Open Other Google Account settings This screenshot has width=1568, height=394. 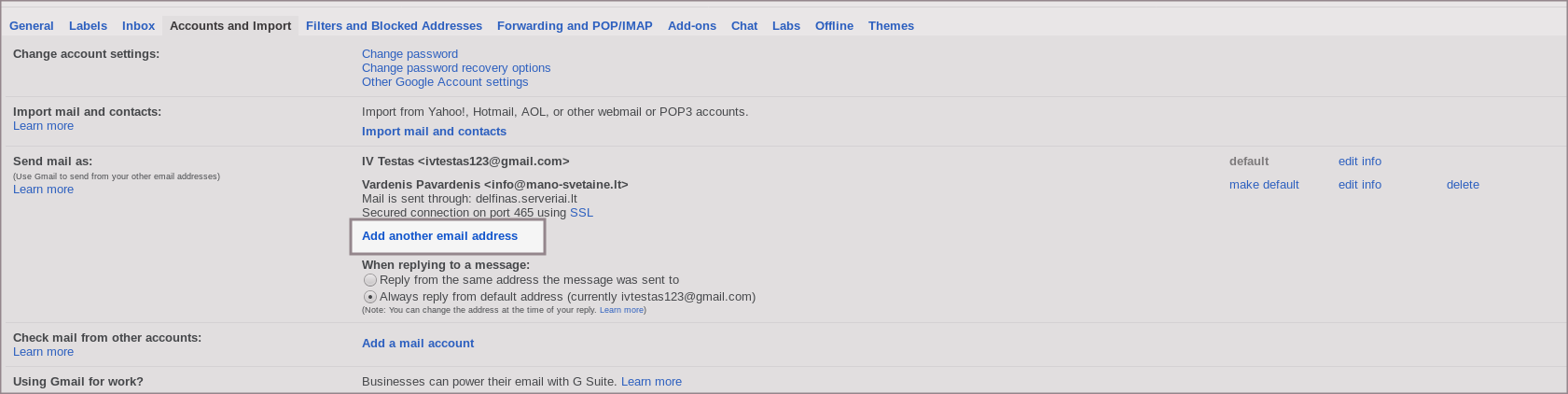[445, 82]
